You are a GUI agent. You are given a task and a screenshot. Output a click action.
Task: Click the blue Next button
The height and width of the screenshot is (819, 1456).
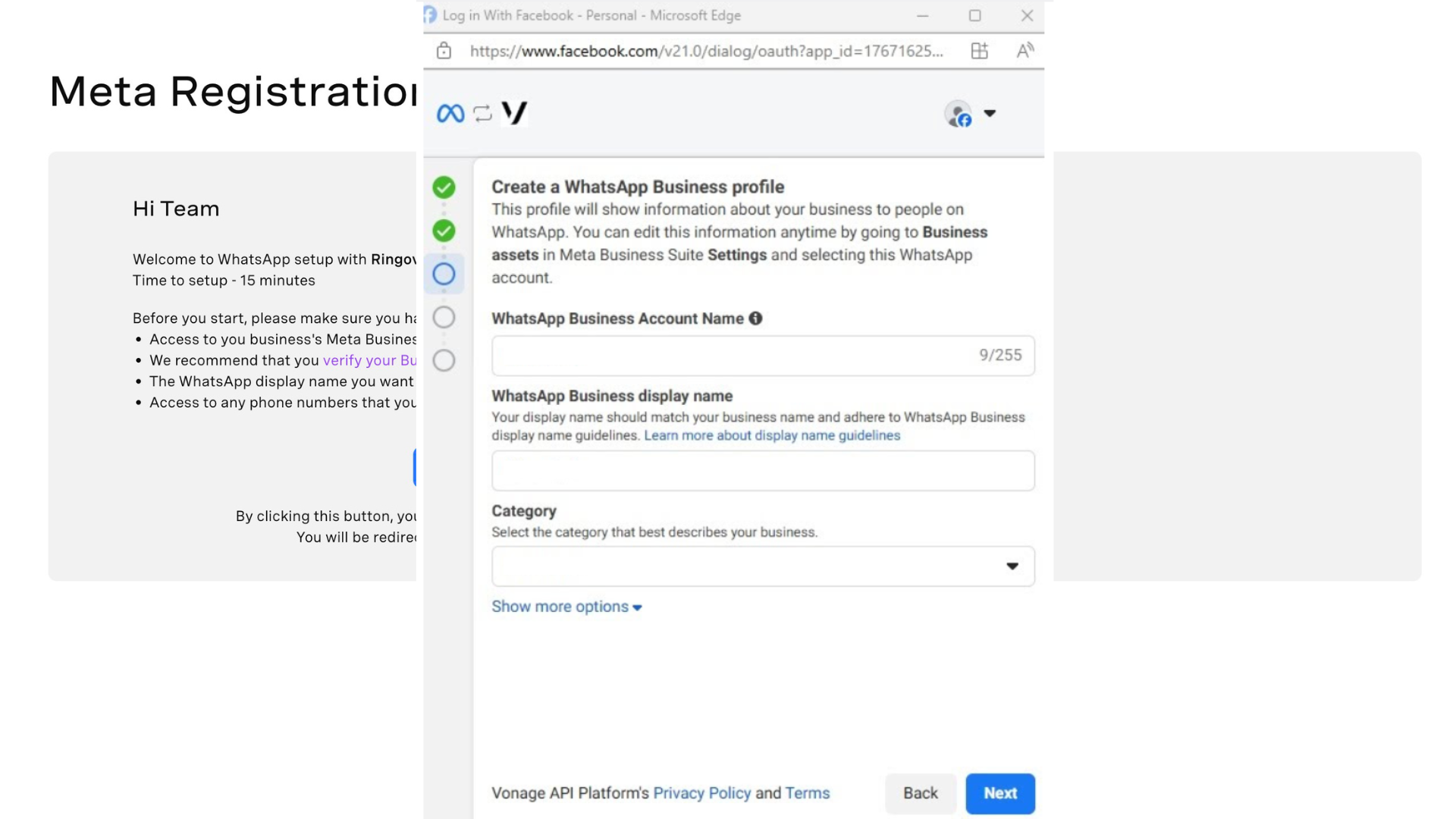pos(999,793)
